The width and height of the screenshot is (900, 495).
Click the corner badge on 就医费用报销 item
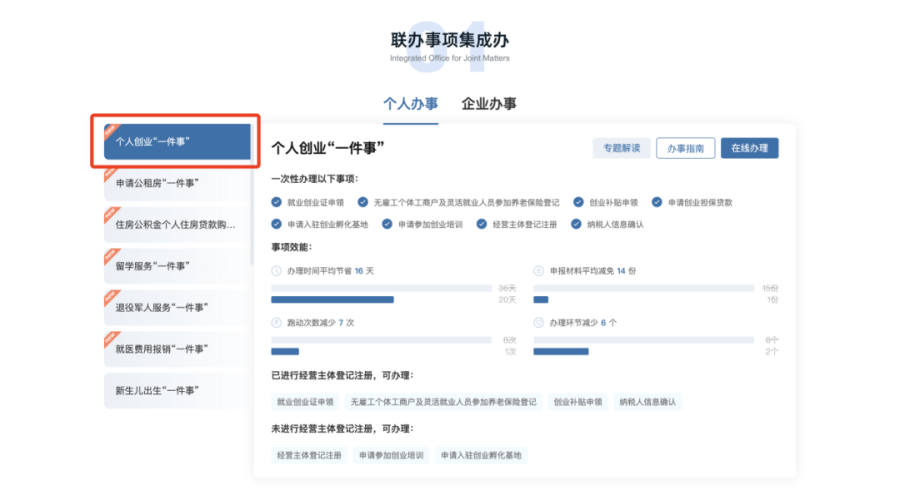pyautogui.click(x=110, y=339)
